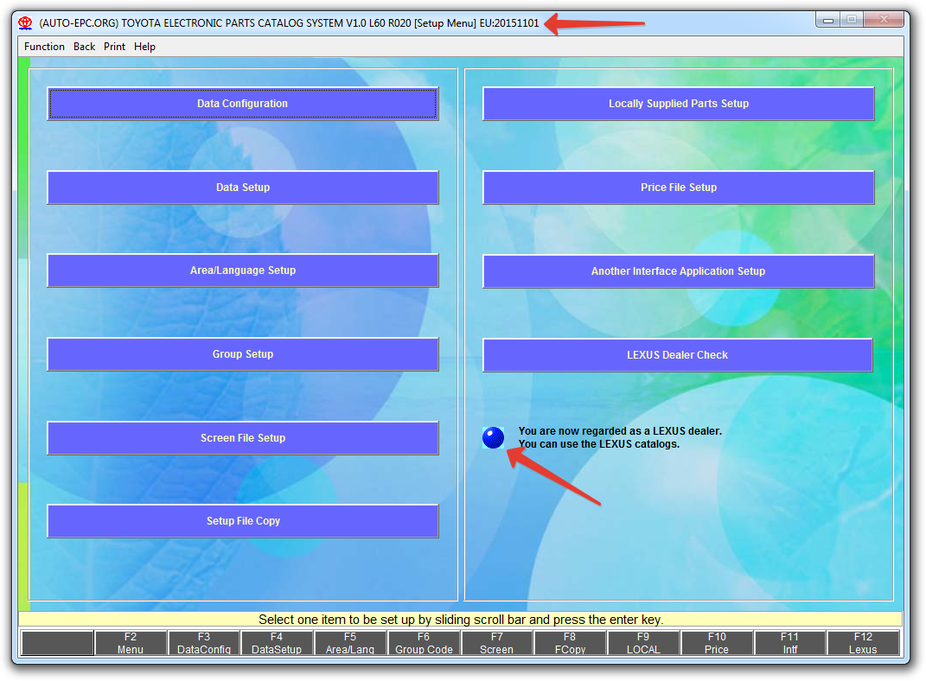
Task: Maximize the Toyota EPC window
Action: click(852, 20)
